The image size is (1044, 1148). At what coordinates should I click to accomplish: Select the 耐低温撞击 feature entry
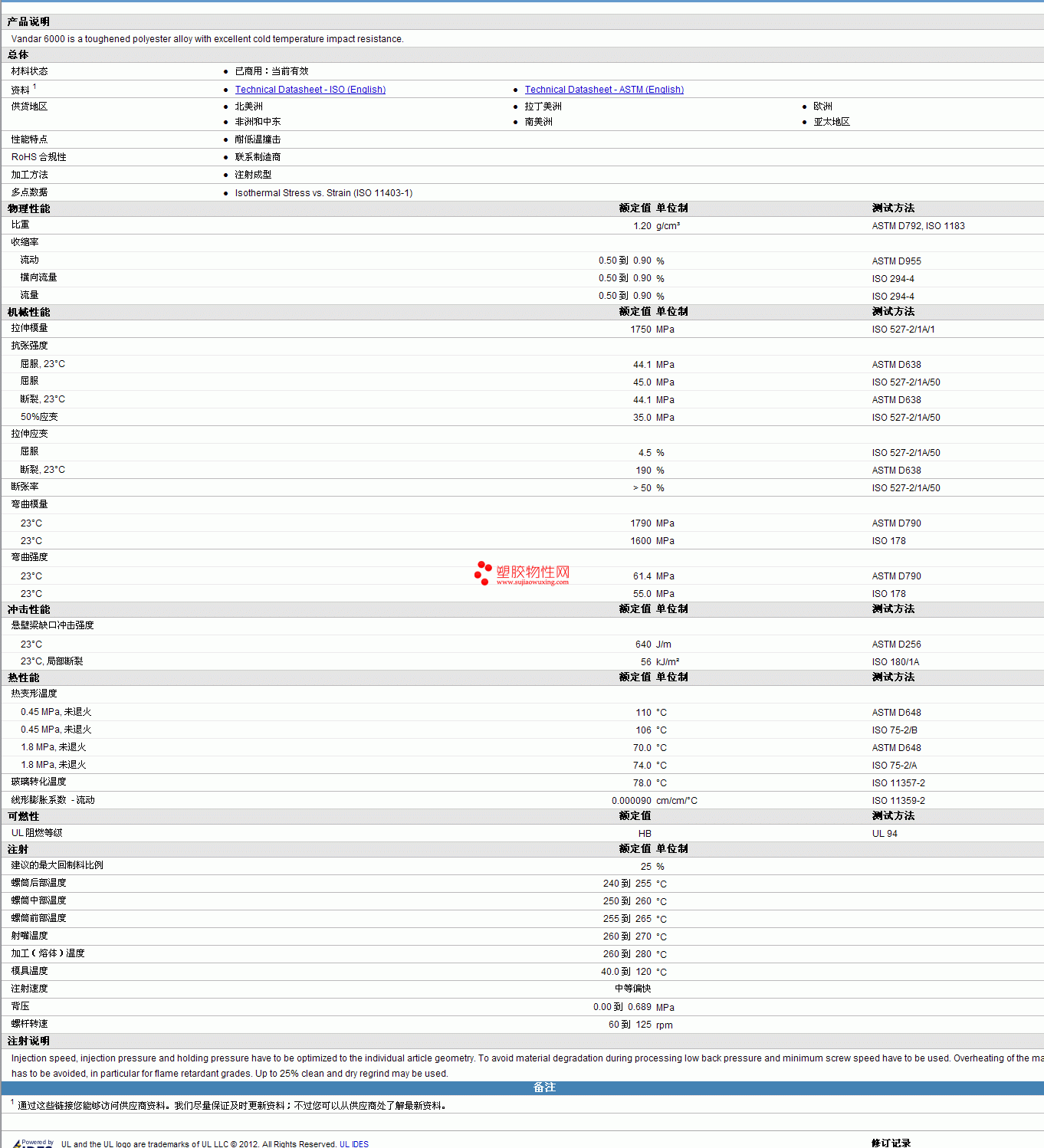258,139
